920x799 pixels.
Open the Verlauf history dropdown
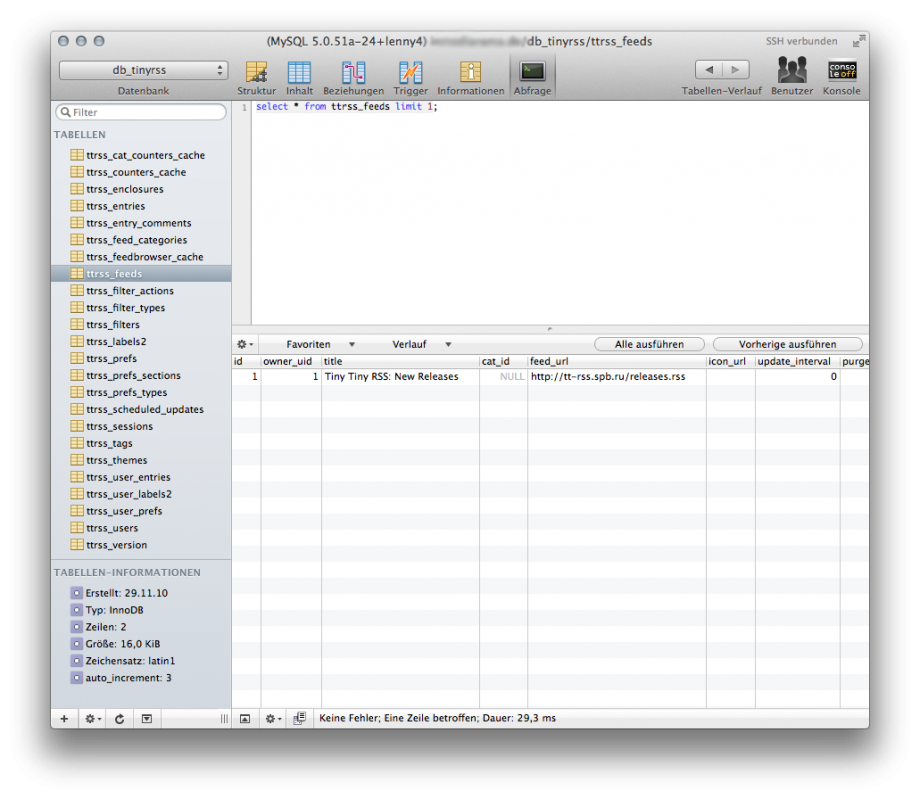(x=421, y=344)
